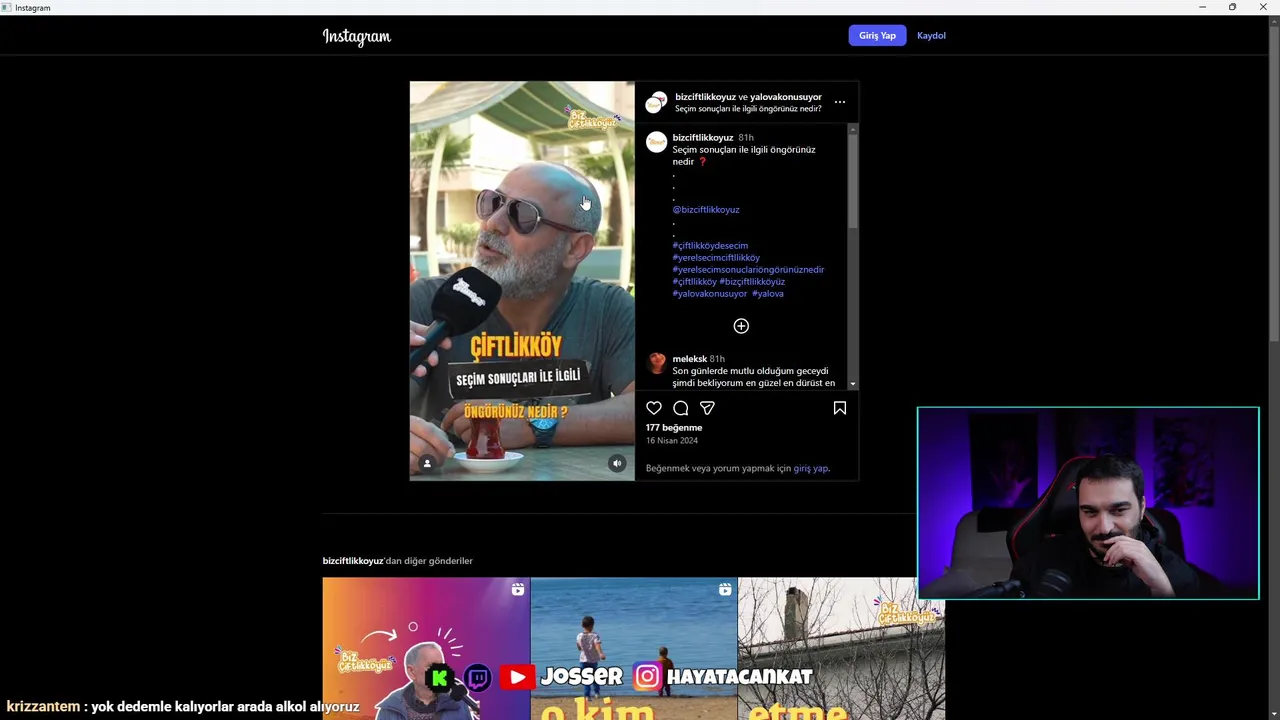The width and height of the screenshot is (1280, 720).
Task: Click the streamer webcam overlay
Action: point(1088,503)
